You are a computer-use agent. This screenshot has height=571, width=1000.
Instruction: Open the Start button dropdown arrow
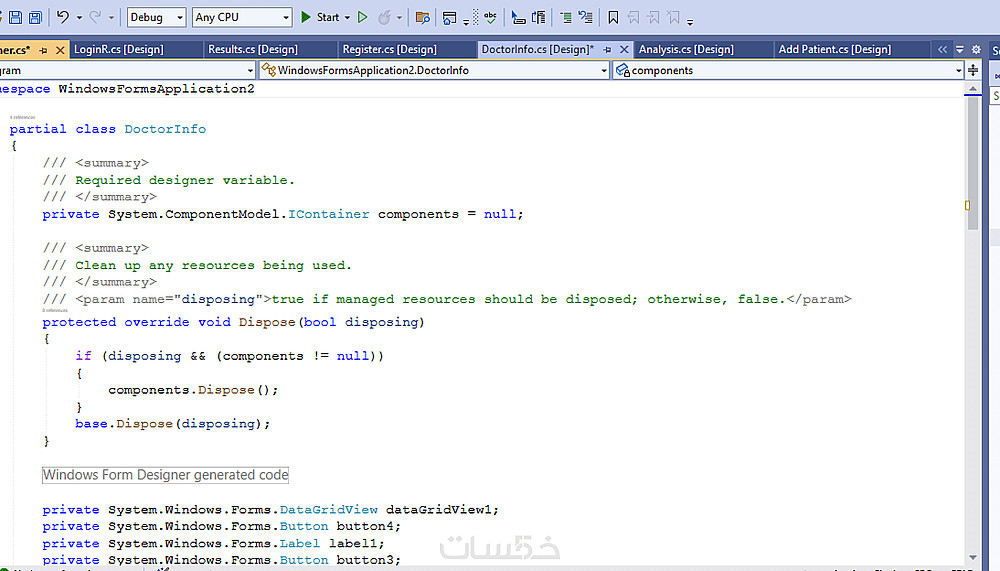click(x=348, y=18)
